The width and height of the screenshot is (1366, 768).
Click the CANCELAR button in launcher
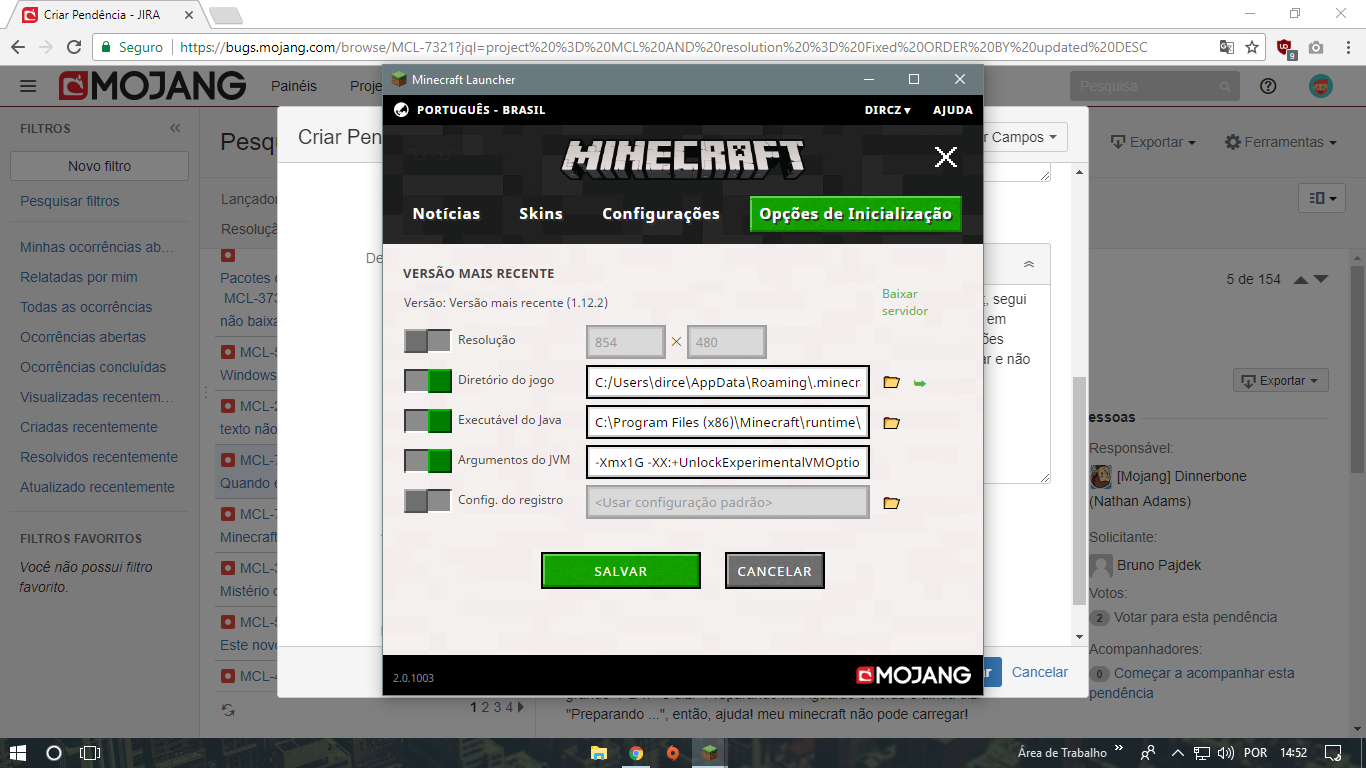pyautogui.click(x=775, y=571)
